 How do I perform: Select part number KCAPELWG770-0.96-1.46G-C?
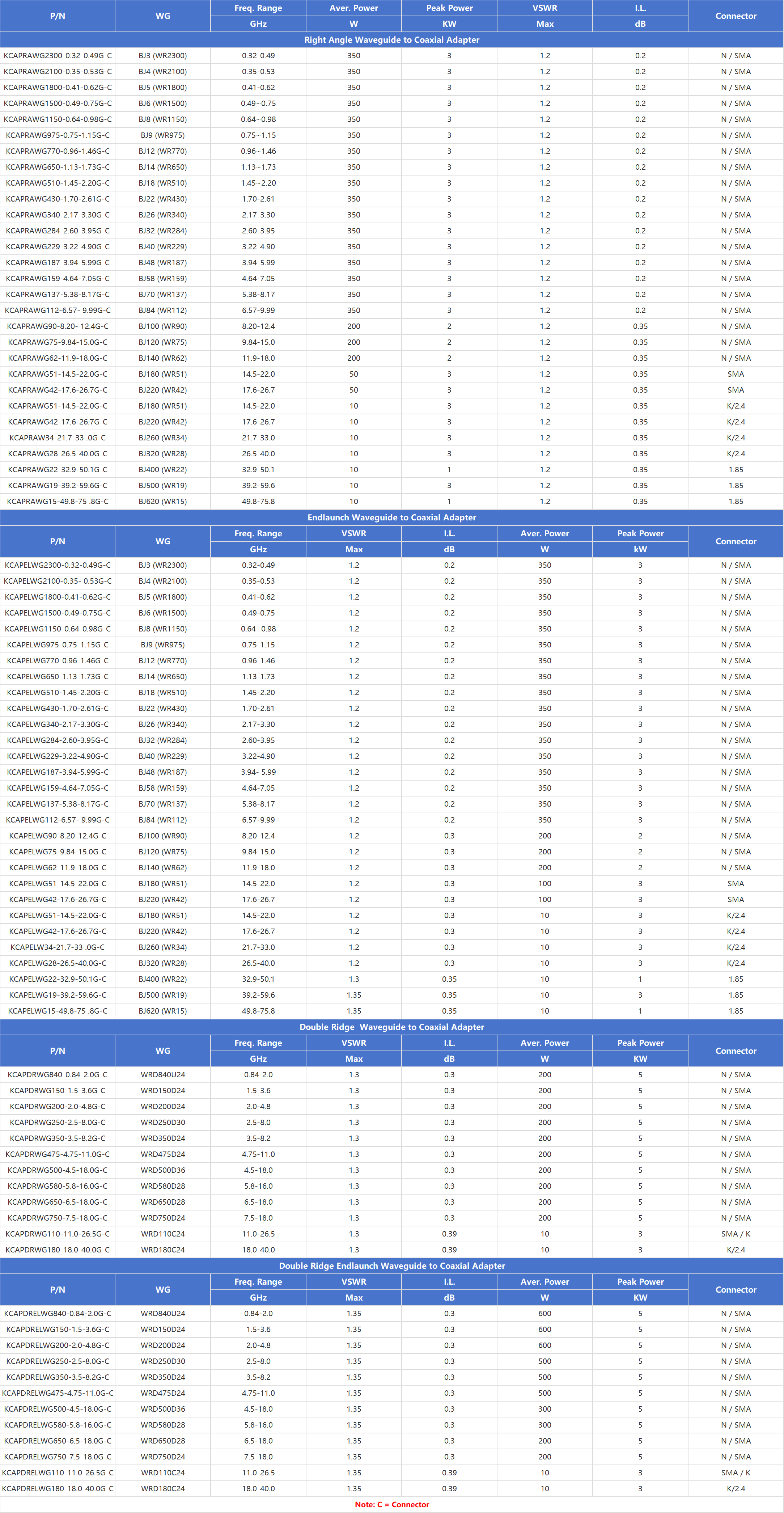pyautogui.click(x=58, y=661)
